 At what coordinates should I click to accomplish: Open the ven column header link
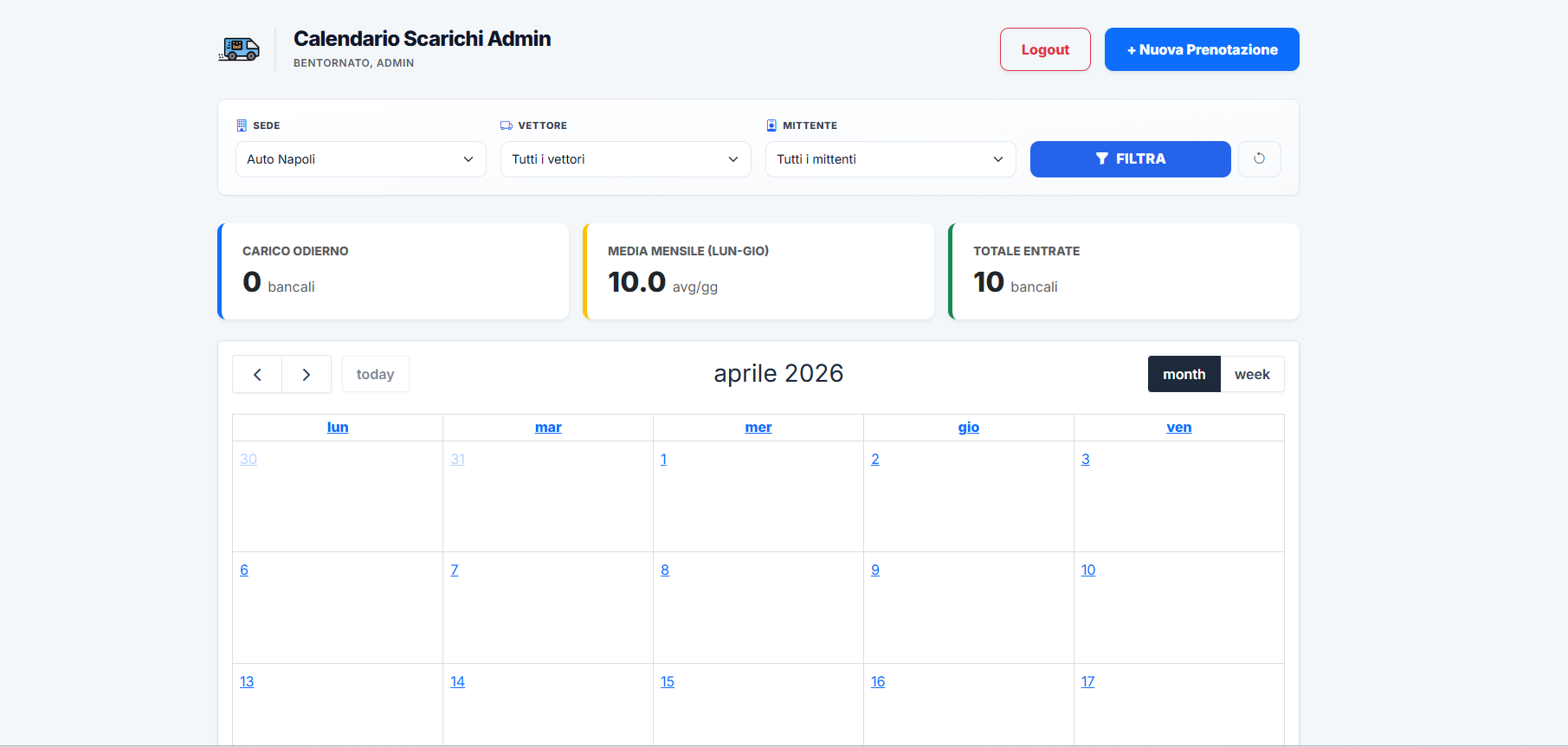click(x=1179, y=428)
